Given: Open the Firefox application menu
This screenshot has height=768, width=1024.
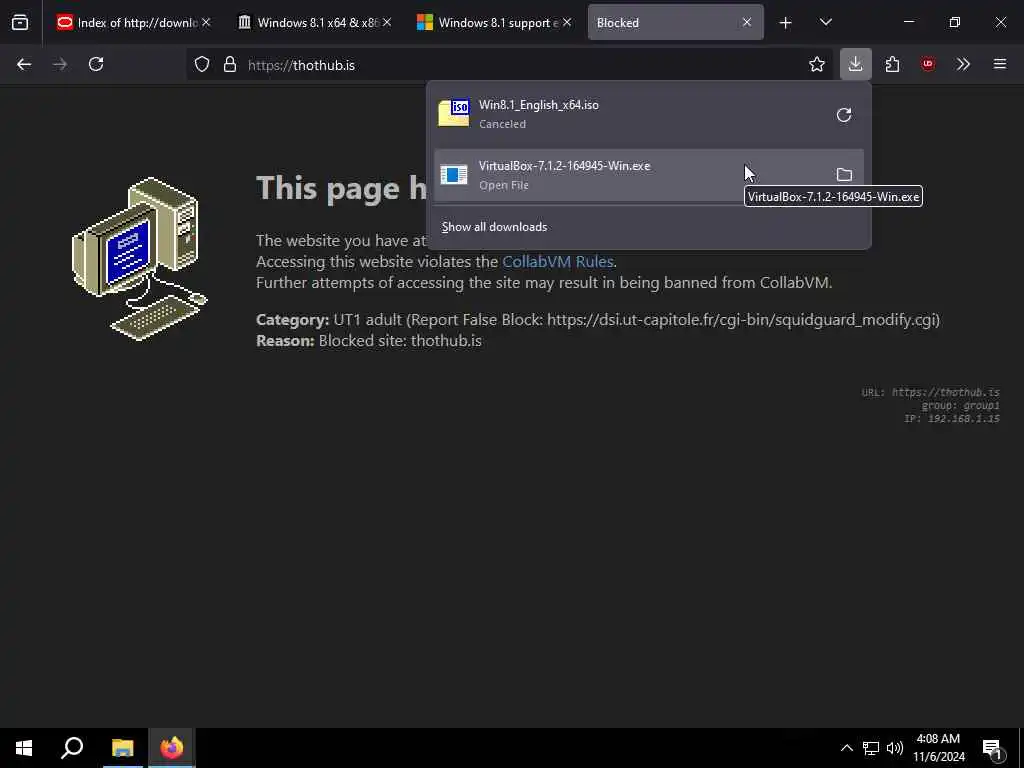Looking at the screenshot, I should tap(1000, 64).
